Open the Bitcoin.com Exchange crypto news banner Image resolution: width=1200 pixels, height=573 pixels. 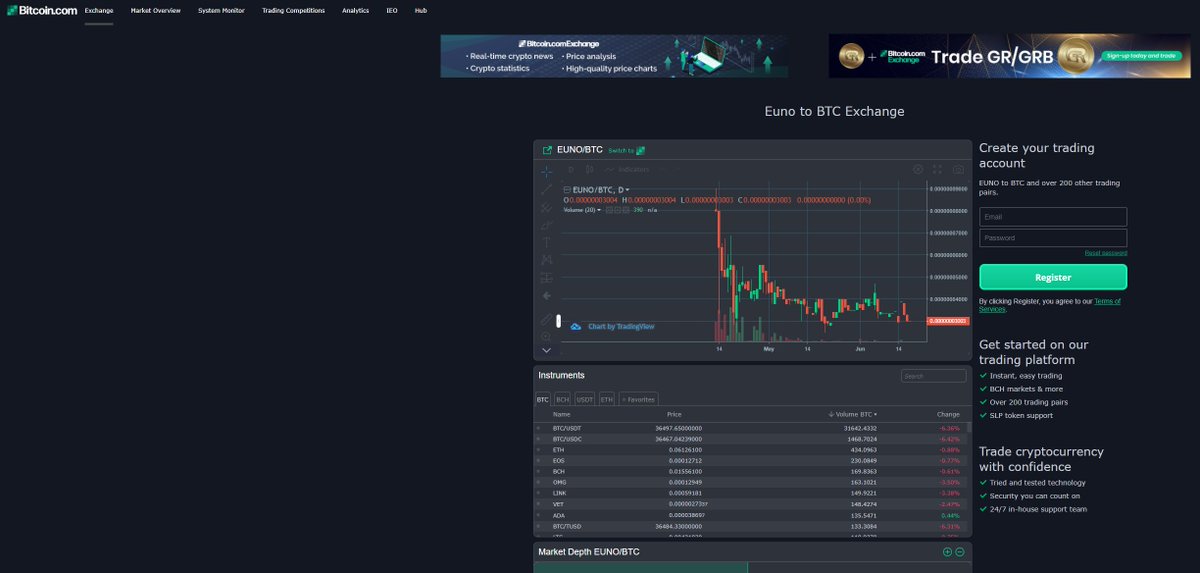tap(614, 56)
